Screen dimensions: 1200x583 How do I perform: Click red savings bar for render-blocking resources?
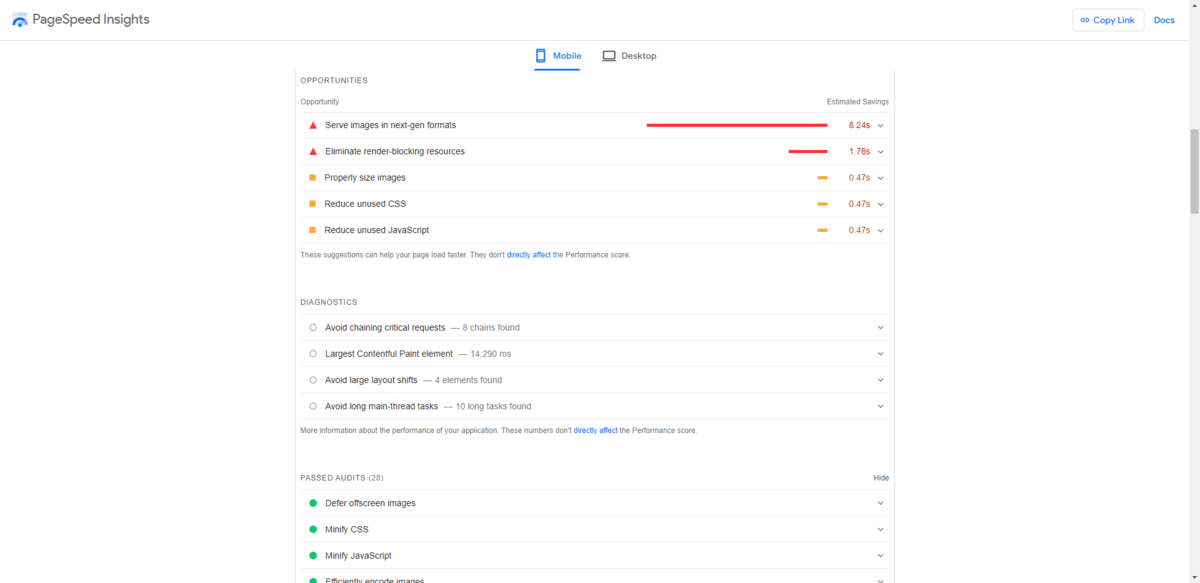coord(808,151)
